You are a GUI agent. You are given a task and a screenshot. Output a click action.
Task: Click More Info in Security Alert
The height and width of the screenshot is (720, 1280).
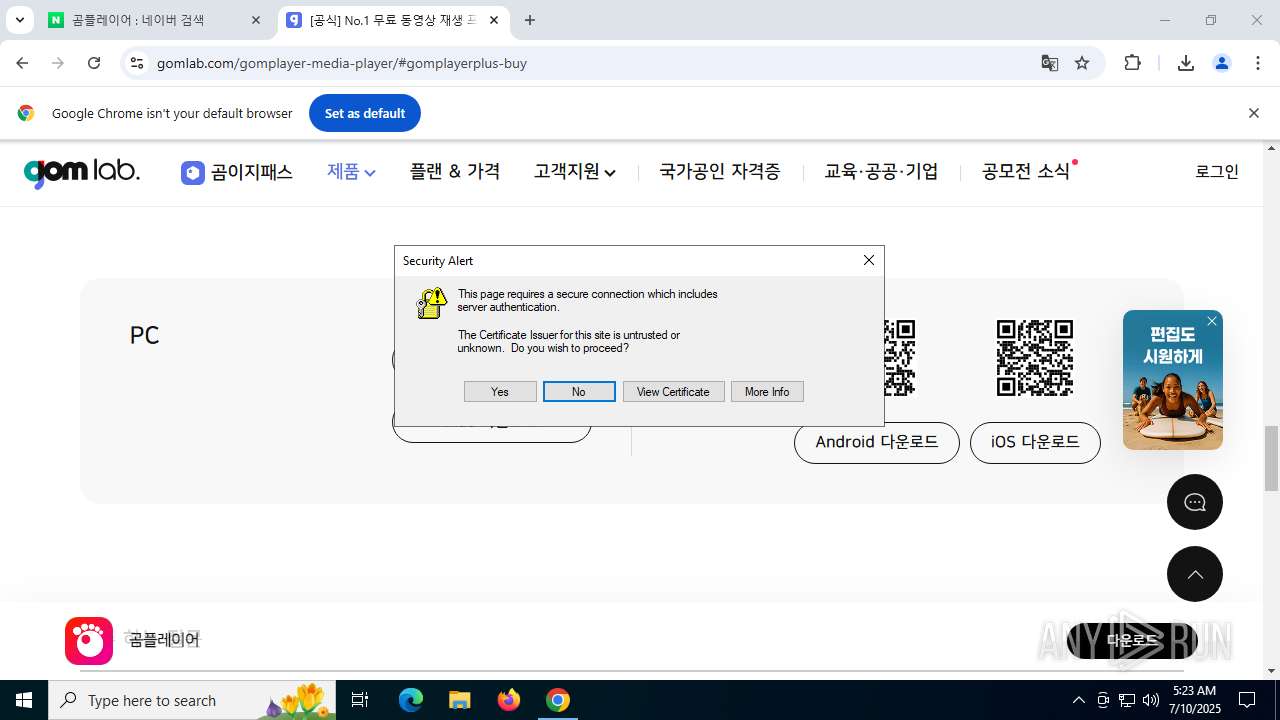tap(767, 392)
